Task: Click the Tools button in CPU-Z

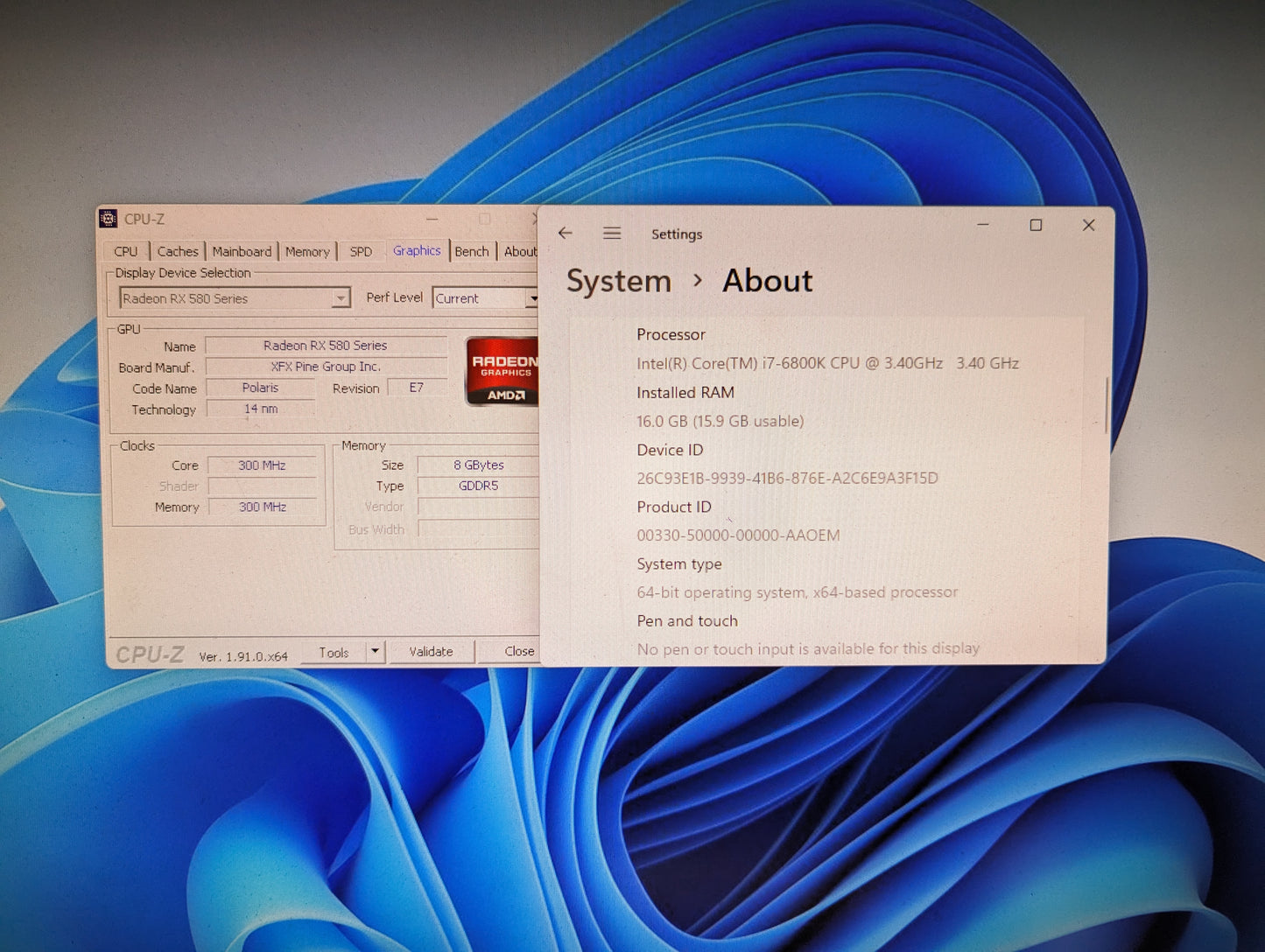Action: [x=334, y=653]
